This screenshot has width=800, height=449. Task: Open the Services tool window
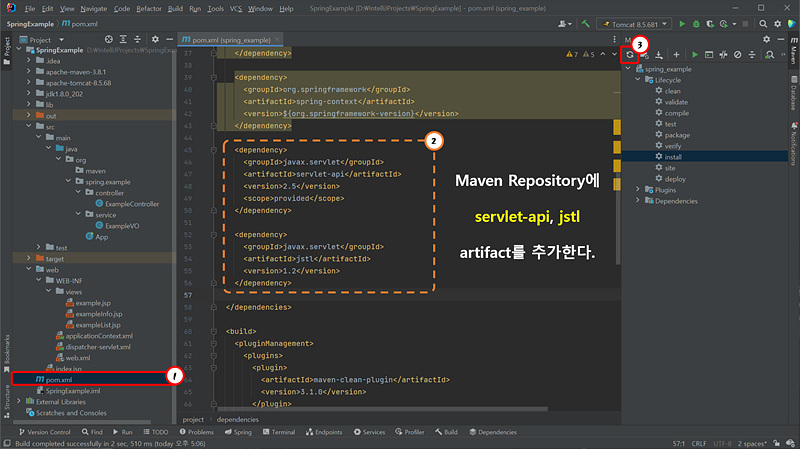tap(369, 432)
